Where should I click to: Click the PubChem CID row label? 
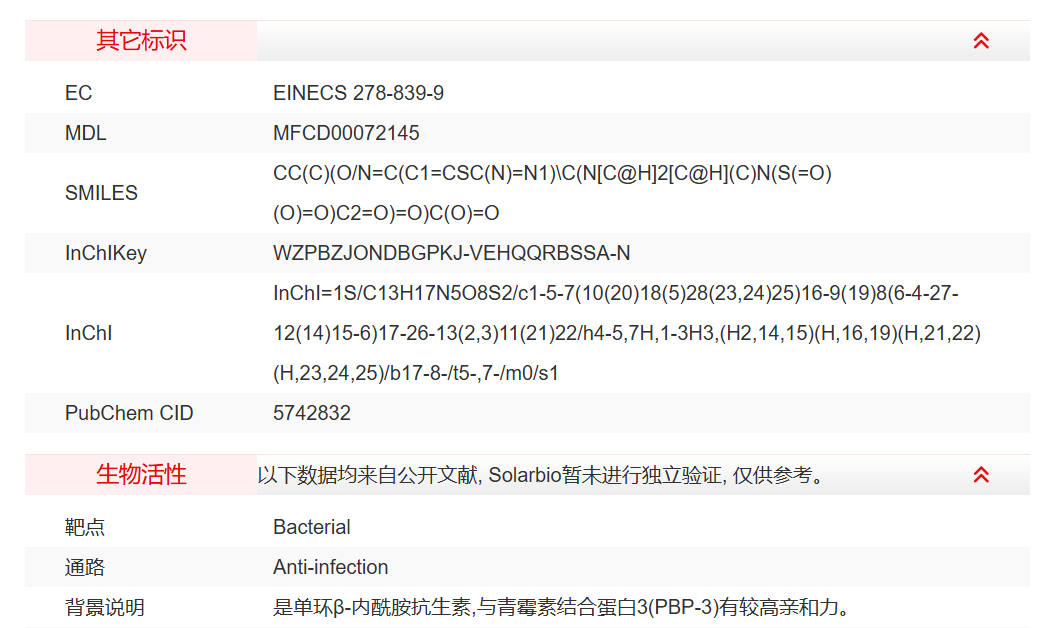129,413
